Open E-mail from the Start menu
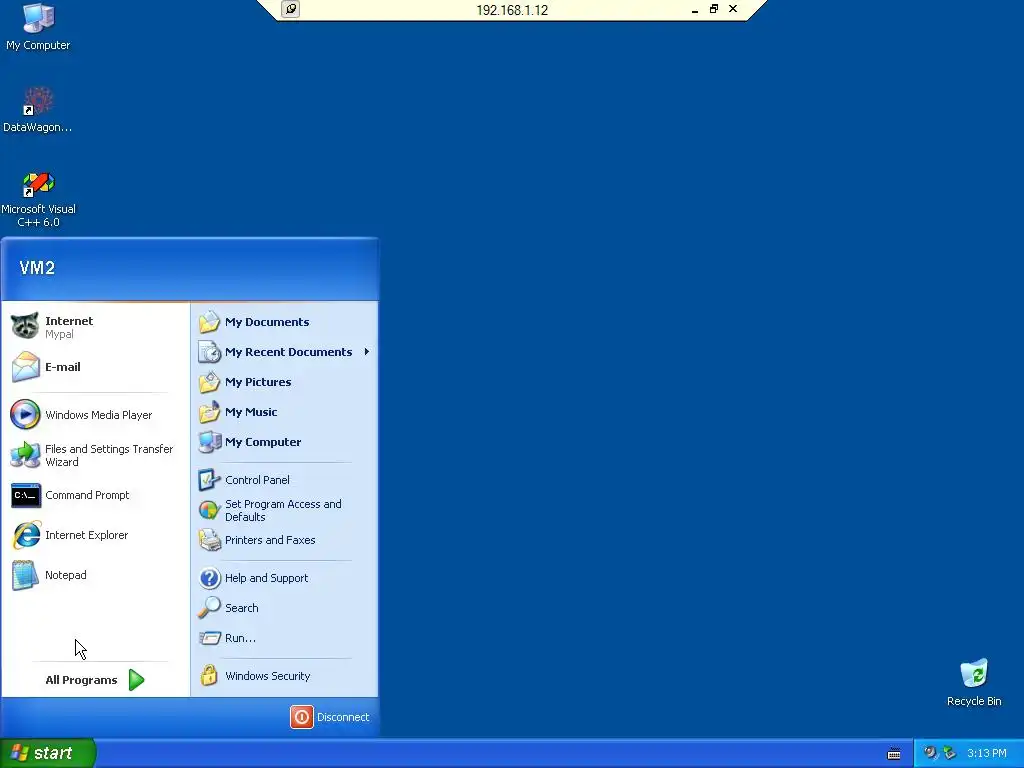 click(x=95, y=367)
